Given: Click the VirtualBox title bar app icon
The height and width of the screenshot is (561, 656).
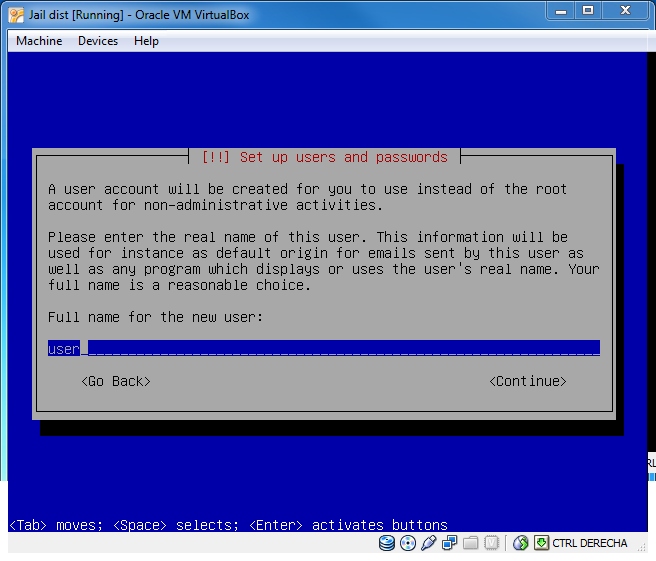Looking at the screenshot, I should click(16, 15).
